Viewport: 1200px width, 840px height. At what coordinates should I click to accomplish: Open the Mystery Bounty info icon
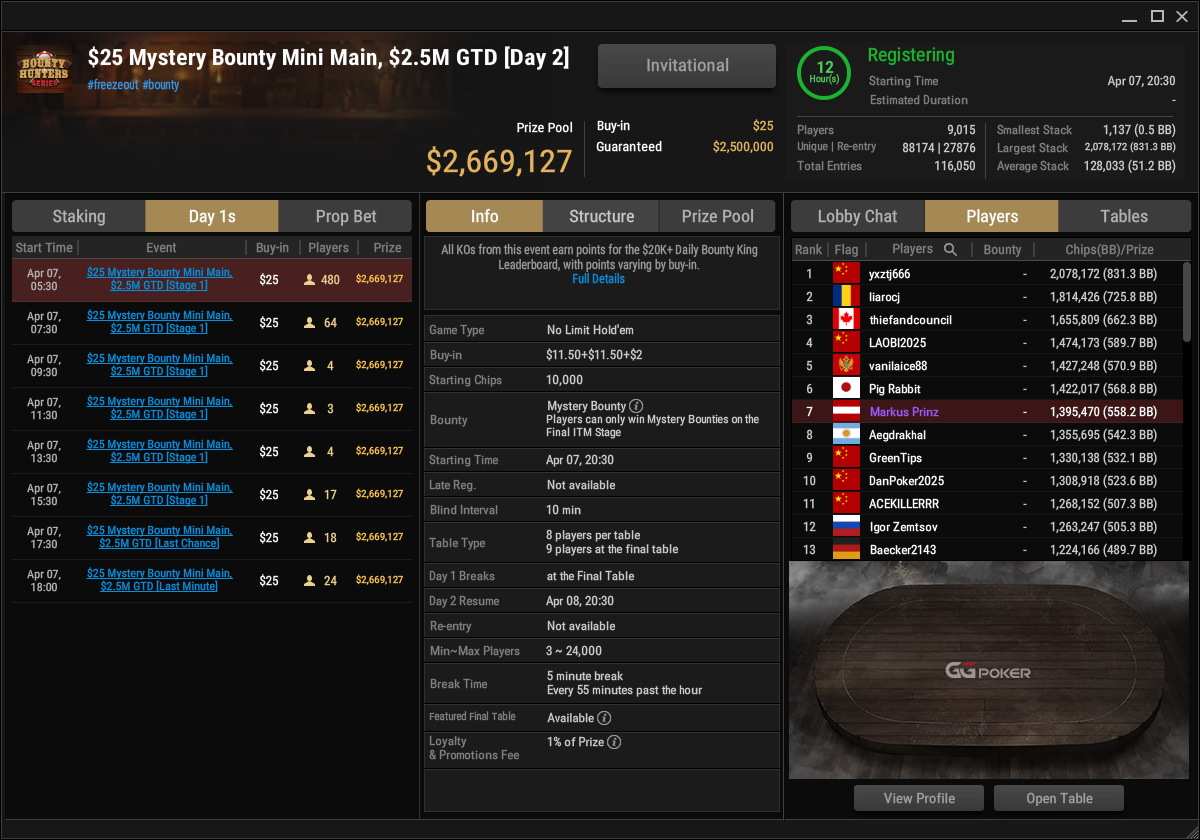(x=636, y=406)
